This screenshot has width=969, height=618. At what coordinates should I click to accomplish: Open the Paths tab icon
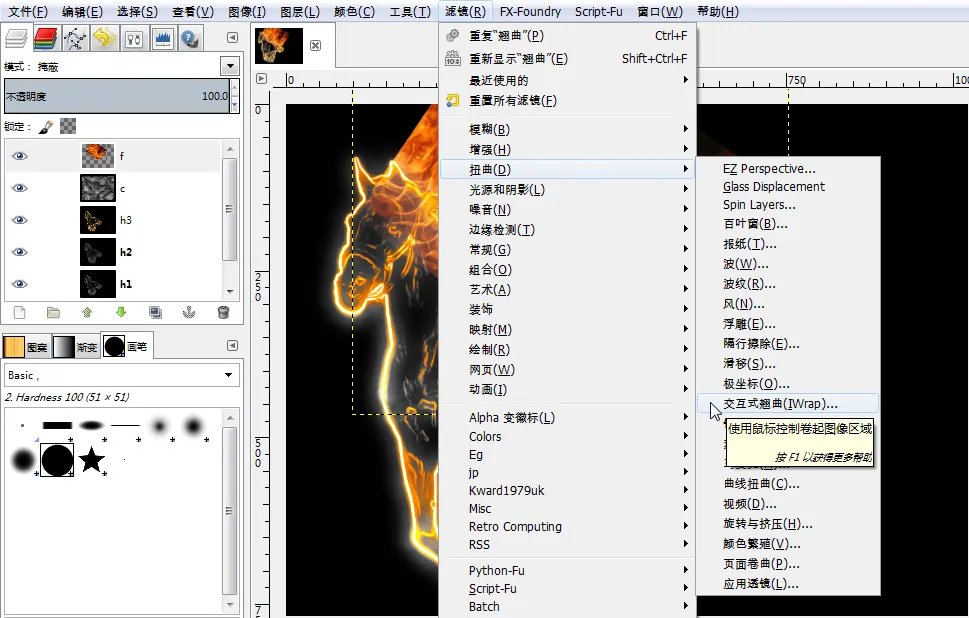pyautogui.click(x=75, y=39)
